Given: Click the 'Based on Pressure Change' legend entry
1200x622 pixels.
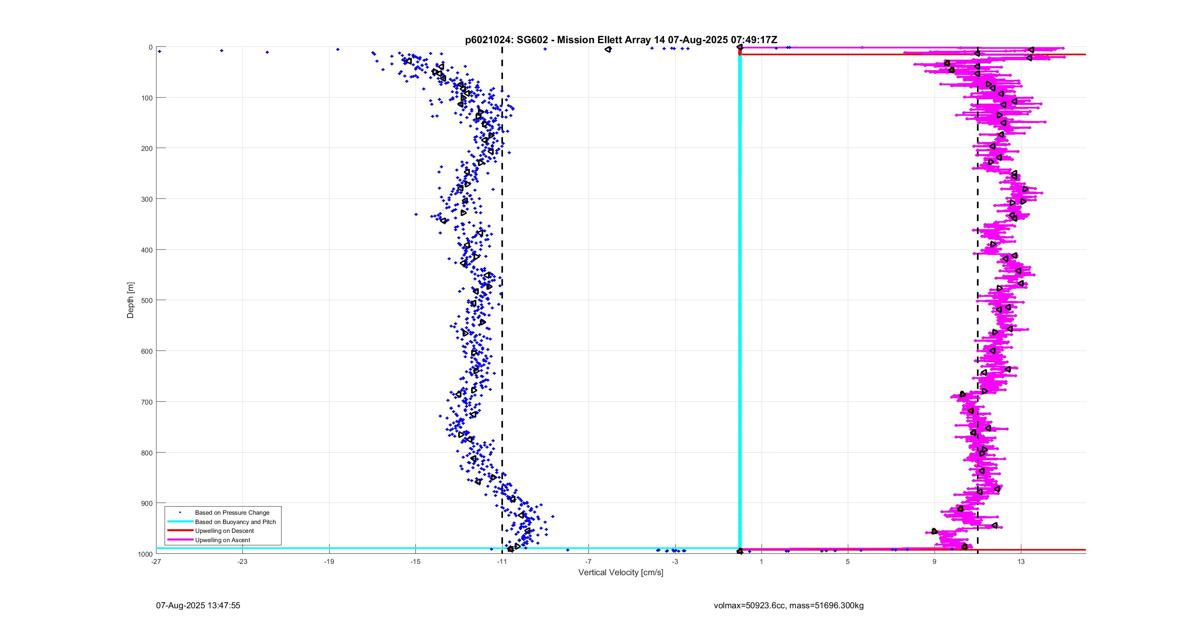Looking at the screenshot, I should coord(232,513).
